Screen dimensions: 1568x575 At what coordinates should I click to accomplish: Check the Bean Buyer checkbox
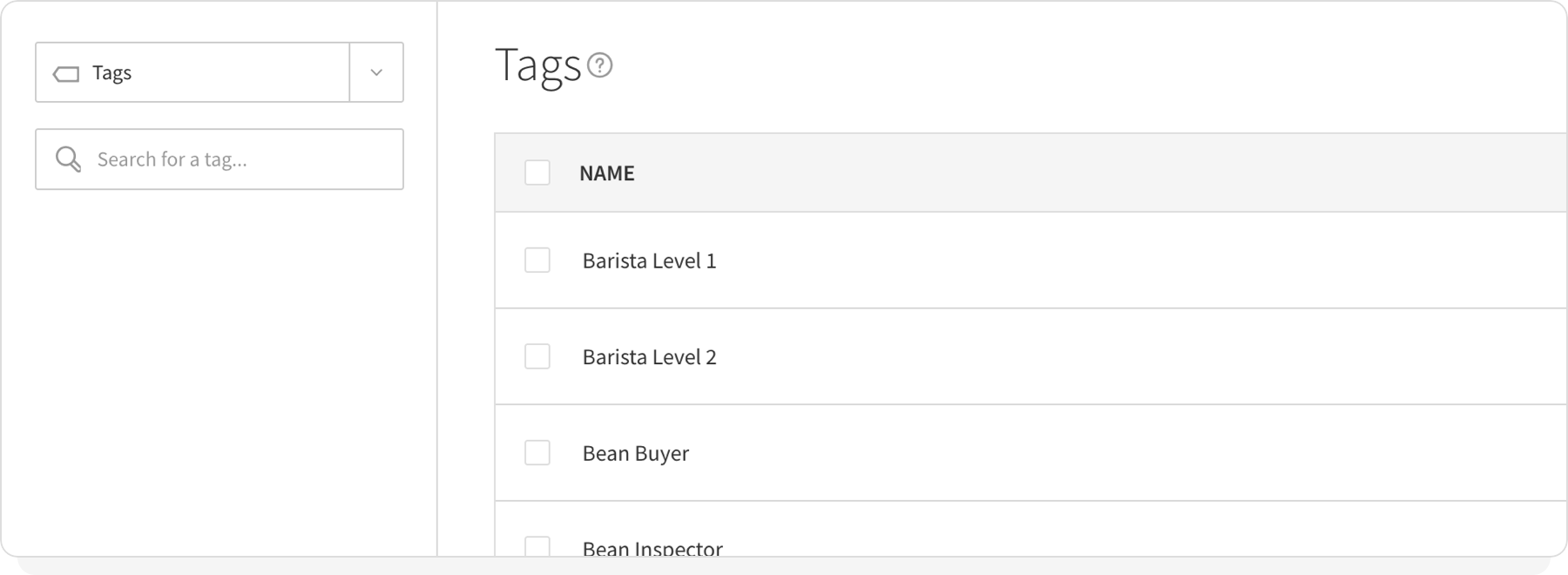point(537,452)
